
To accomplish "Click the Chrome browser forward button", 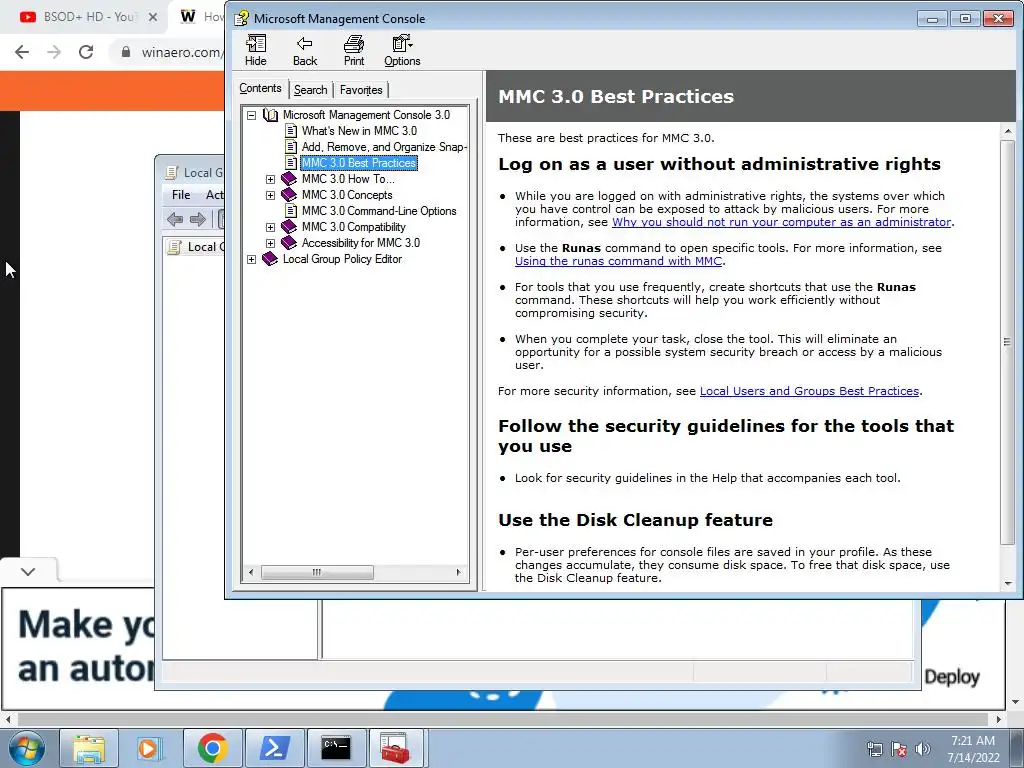I will 54,52.
